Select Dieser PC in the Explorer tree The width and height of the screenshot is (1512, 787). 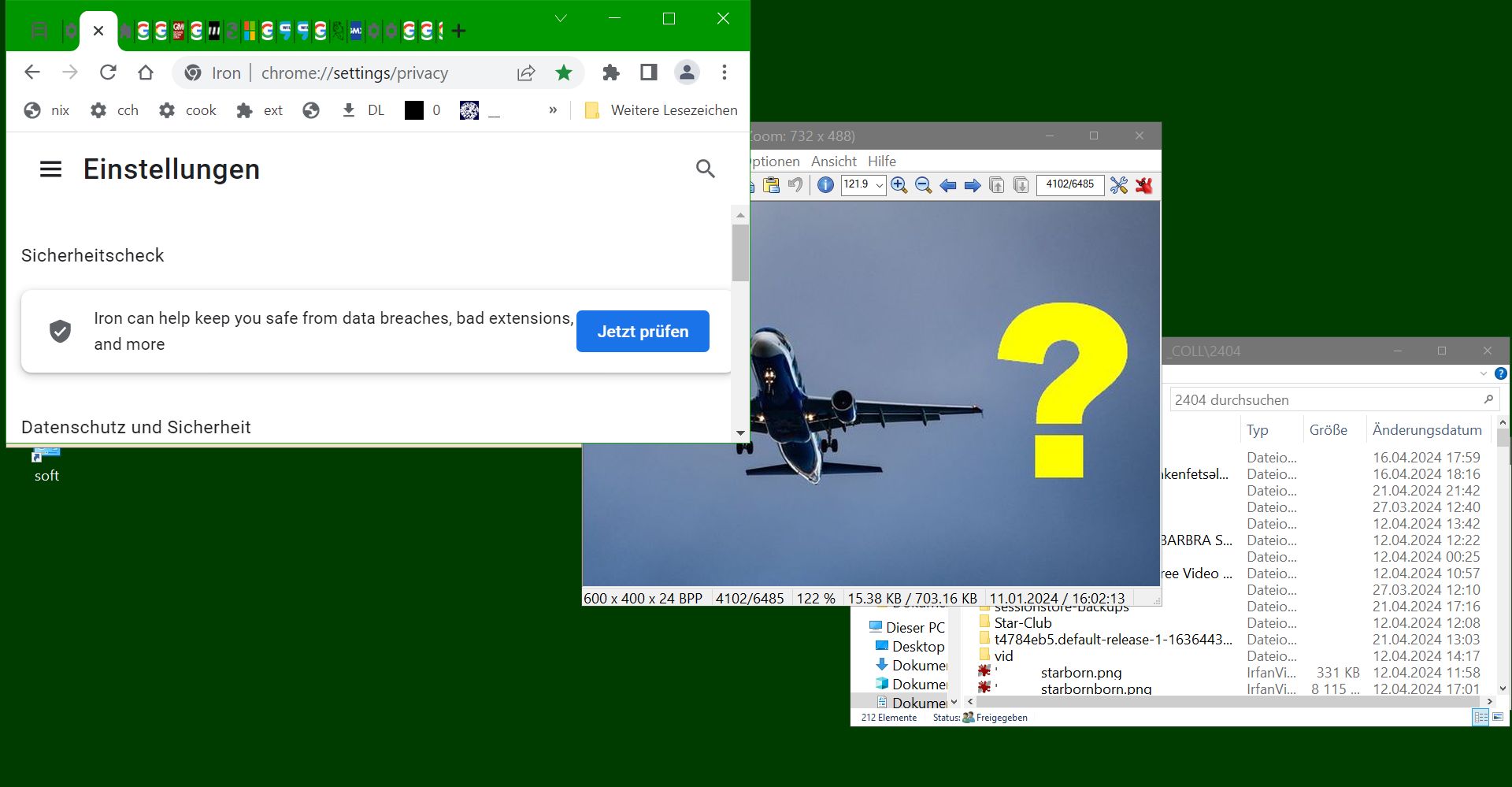point(906,628)
